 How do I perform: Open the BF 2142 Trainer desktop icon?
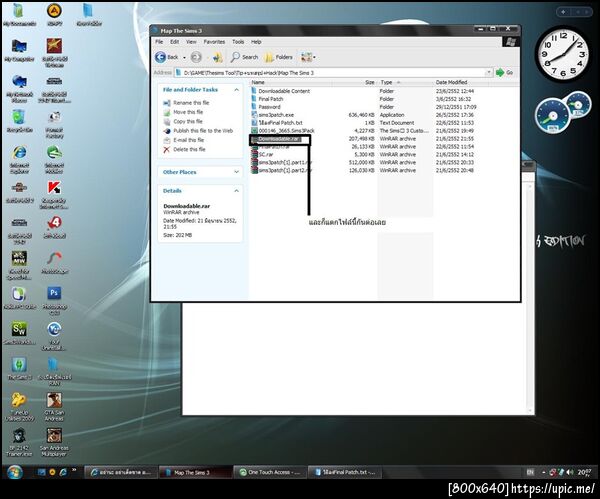pyautogui.click(x=19, y=442)
